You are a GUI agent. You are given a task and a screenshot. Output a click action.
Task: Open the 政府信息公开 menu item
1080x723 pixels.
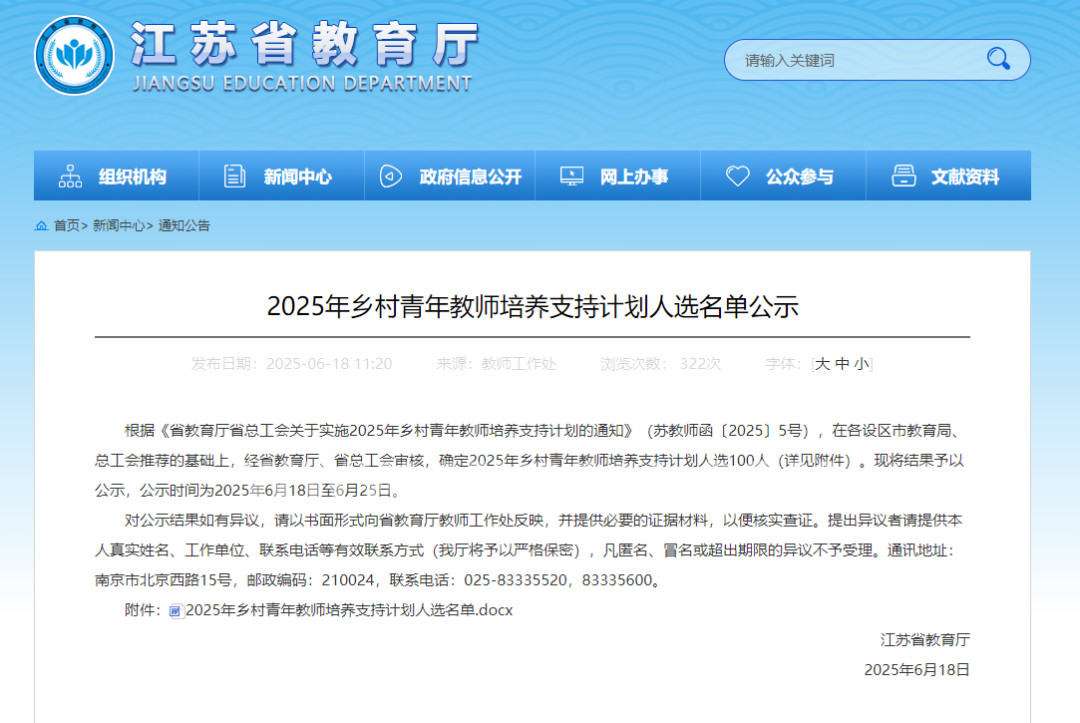tap(470, 177)
